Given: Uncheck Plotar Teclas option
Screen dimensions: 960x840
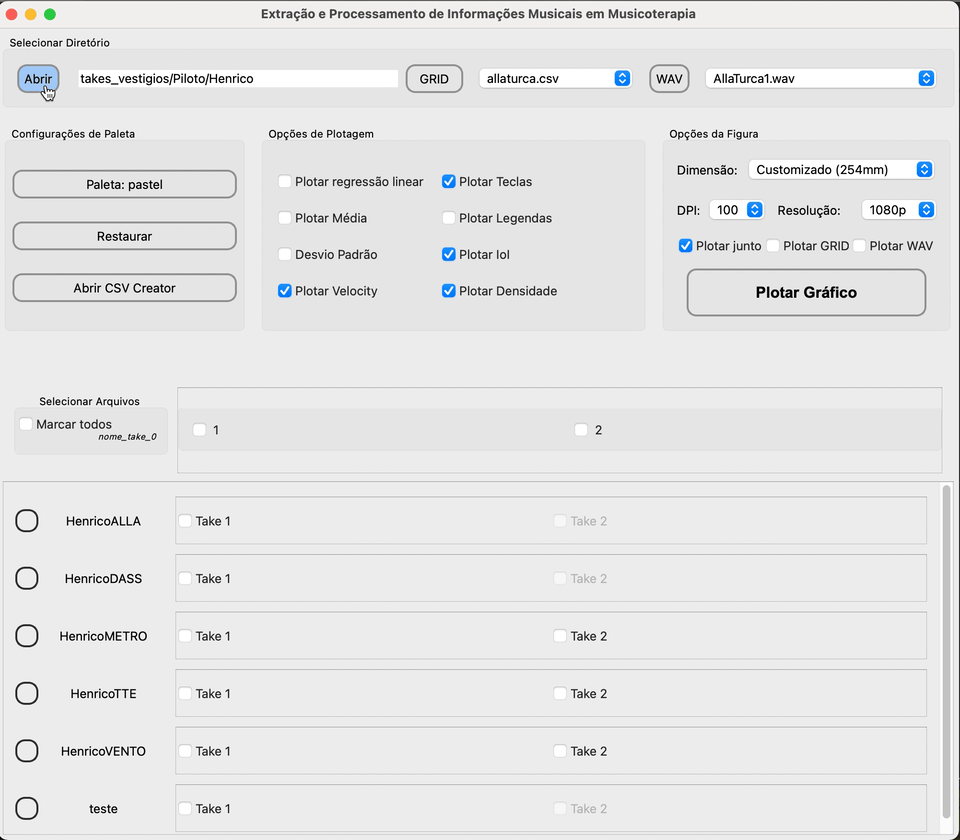Looking at the screenshot, I should click(x=449, y=182).
